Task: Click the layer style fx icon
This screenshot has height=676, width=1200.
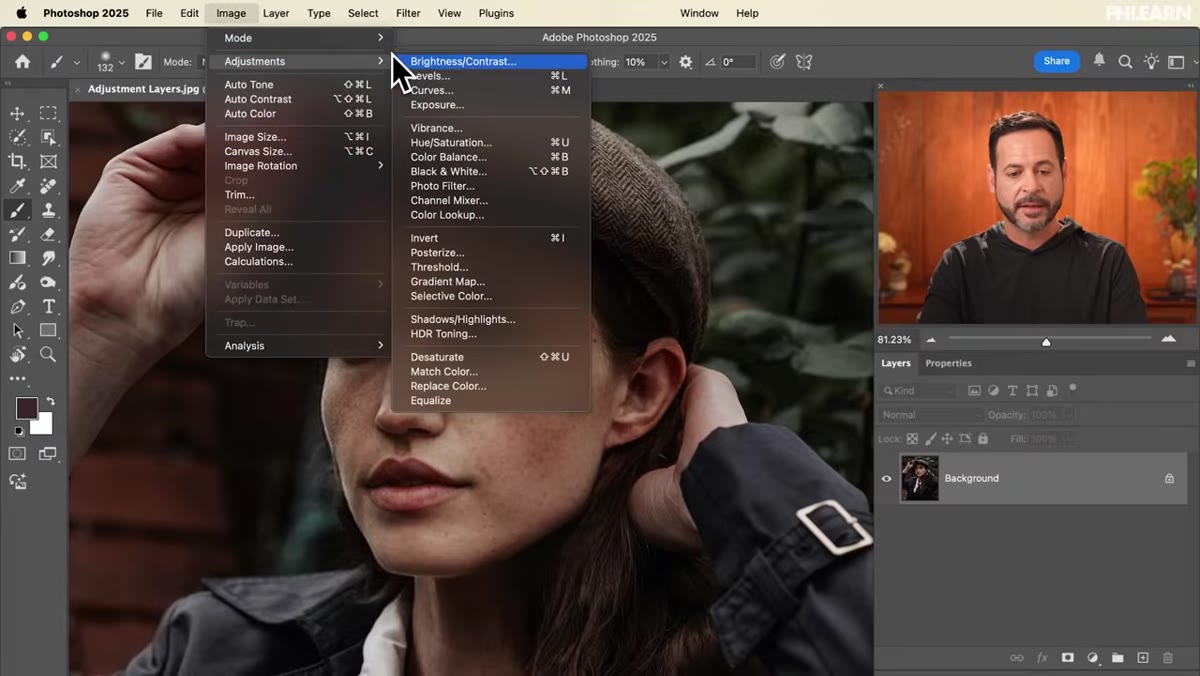Action: pyautogui.click(x=1042, y=658)
